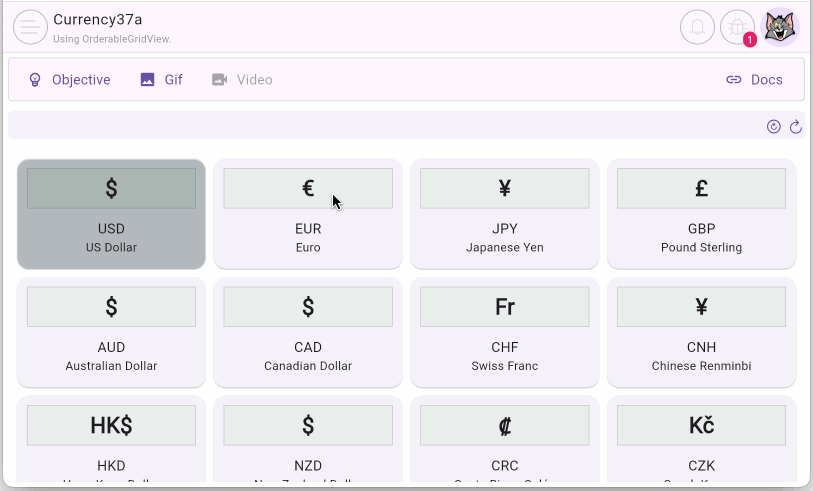
Task: Click the notifications bell icon
Action: pyautogui.click(x=697, y=27)
